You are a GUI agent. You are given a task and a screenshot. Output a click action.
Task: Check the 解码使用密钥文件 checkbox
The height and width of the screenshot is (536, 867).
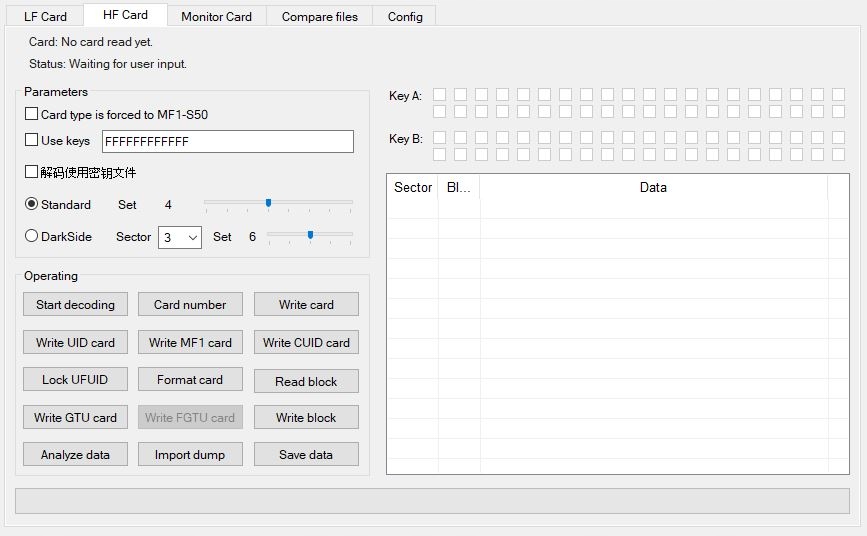point(32,172)
